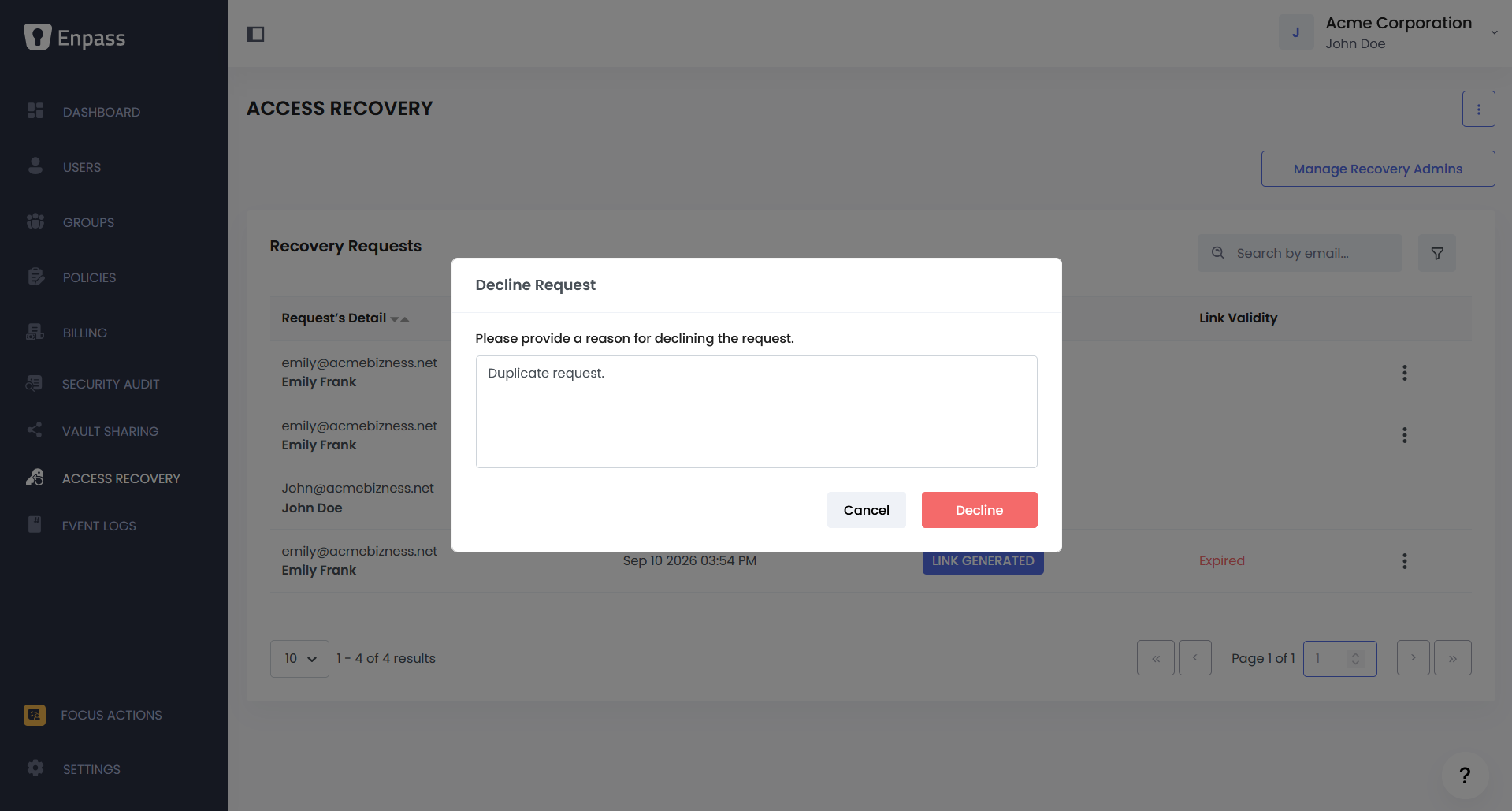Click the Event Logs icon
This screenshot has height=811, width=1512.
[x=35, y=525]
